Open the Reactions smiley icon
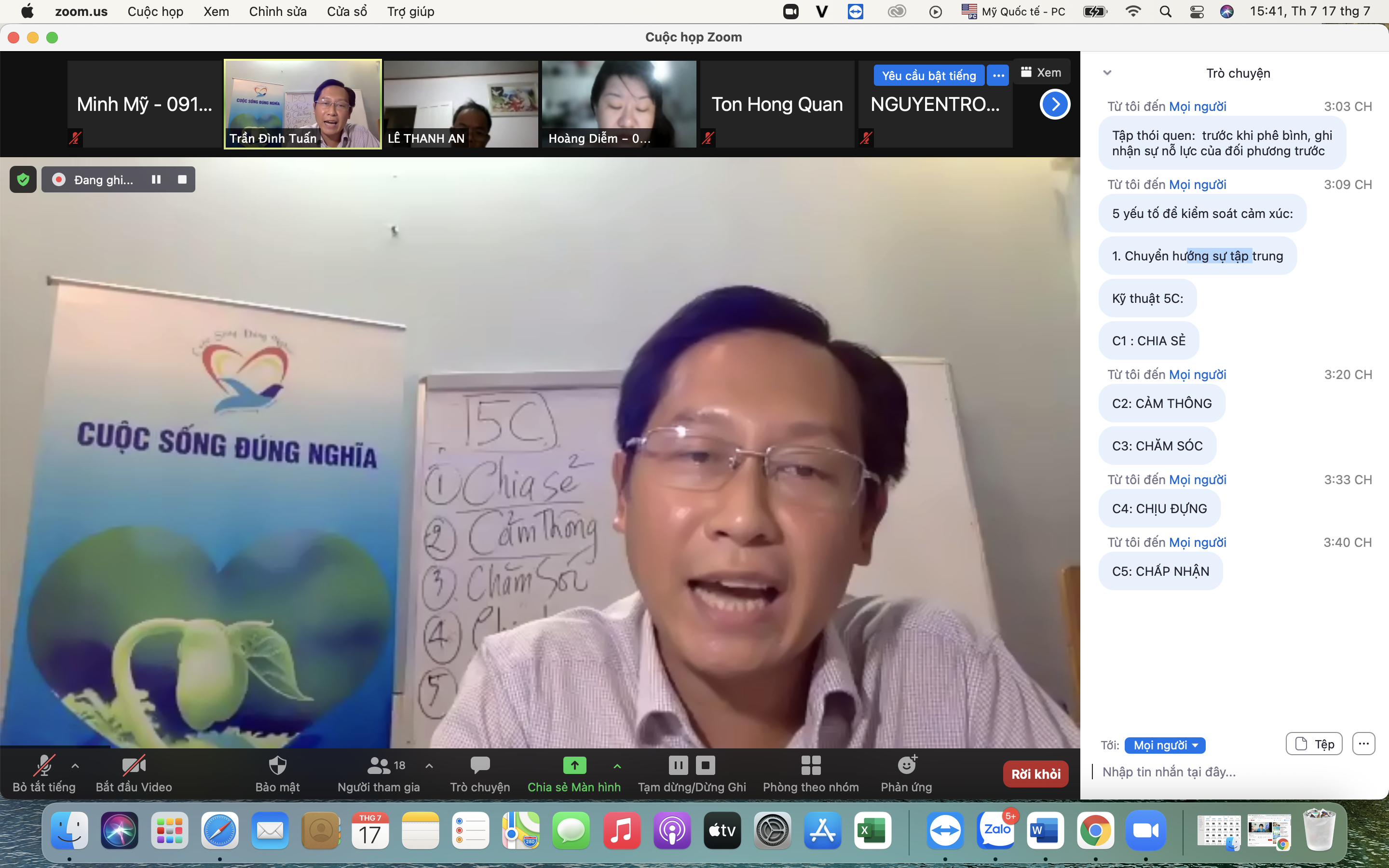 click(906, 765)
